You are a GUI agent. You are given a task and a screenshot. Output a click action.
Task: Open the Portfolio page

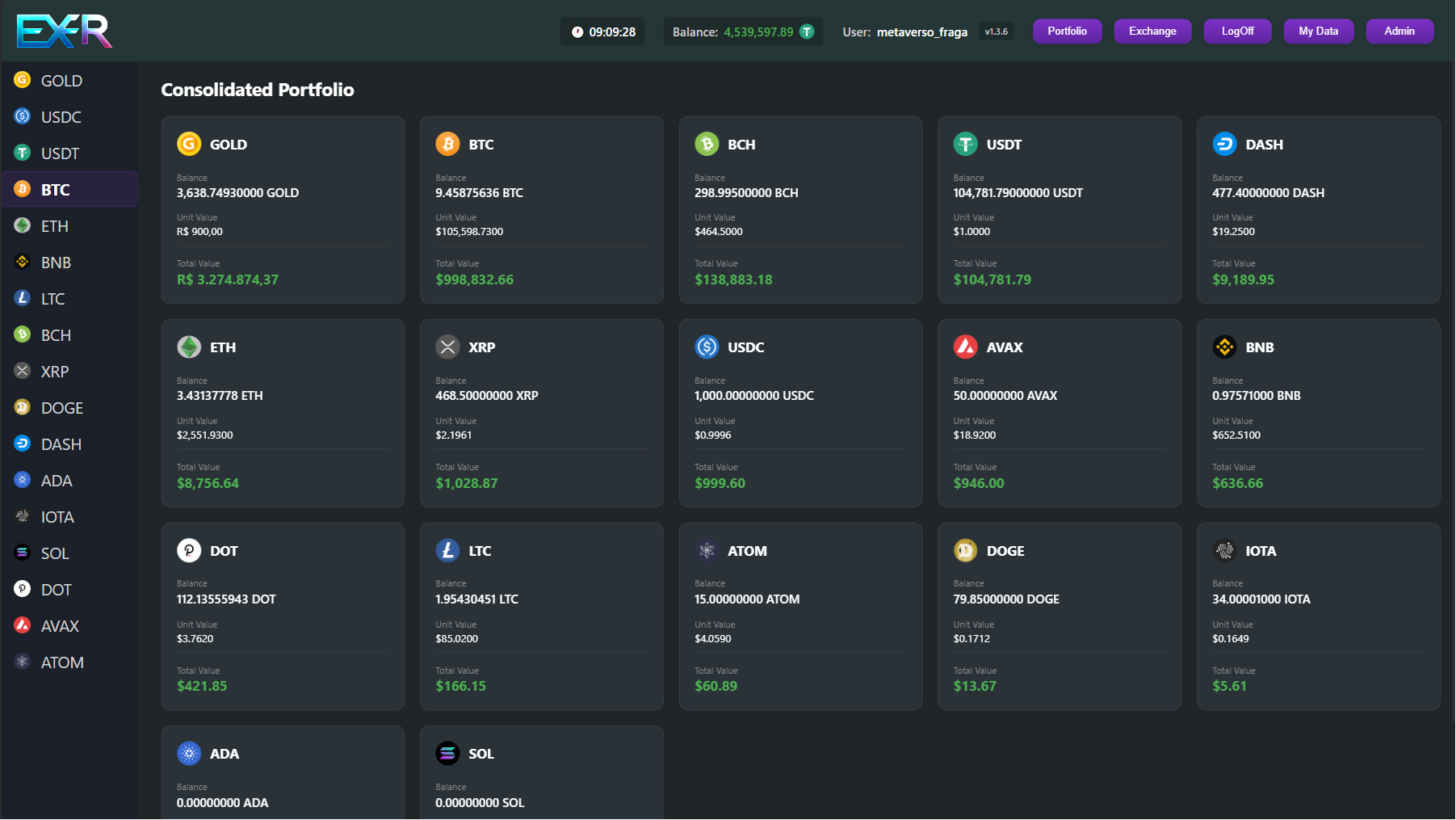[1067, 32]
